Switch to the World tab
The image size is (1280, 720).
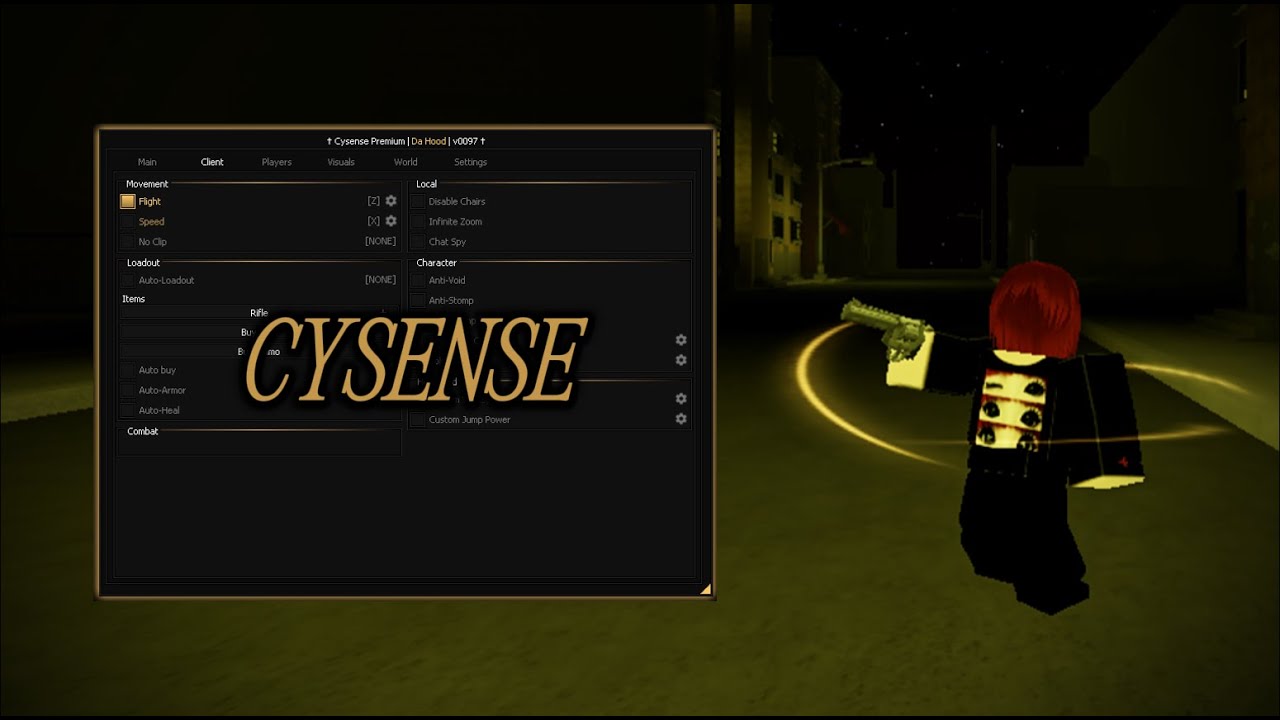(x=405, y=162)
